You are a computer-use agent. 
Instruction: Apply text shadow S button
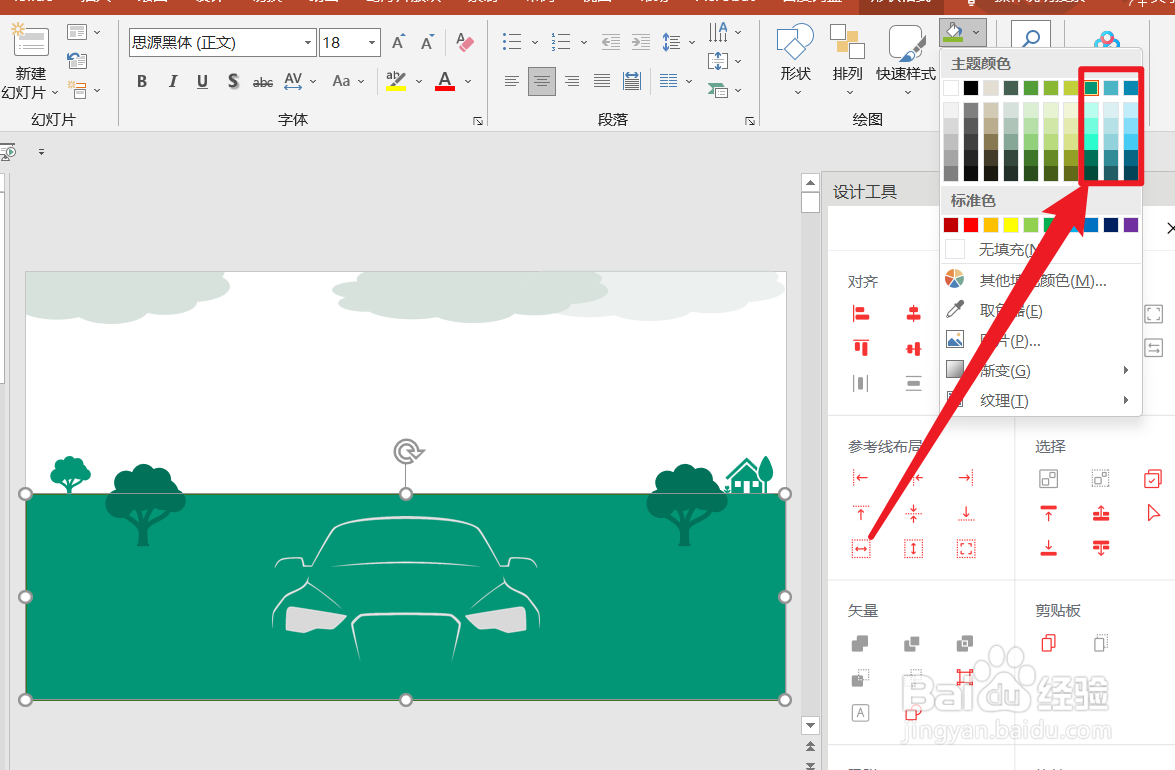tap(233, 81)
